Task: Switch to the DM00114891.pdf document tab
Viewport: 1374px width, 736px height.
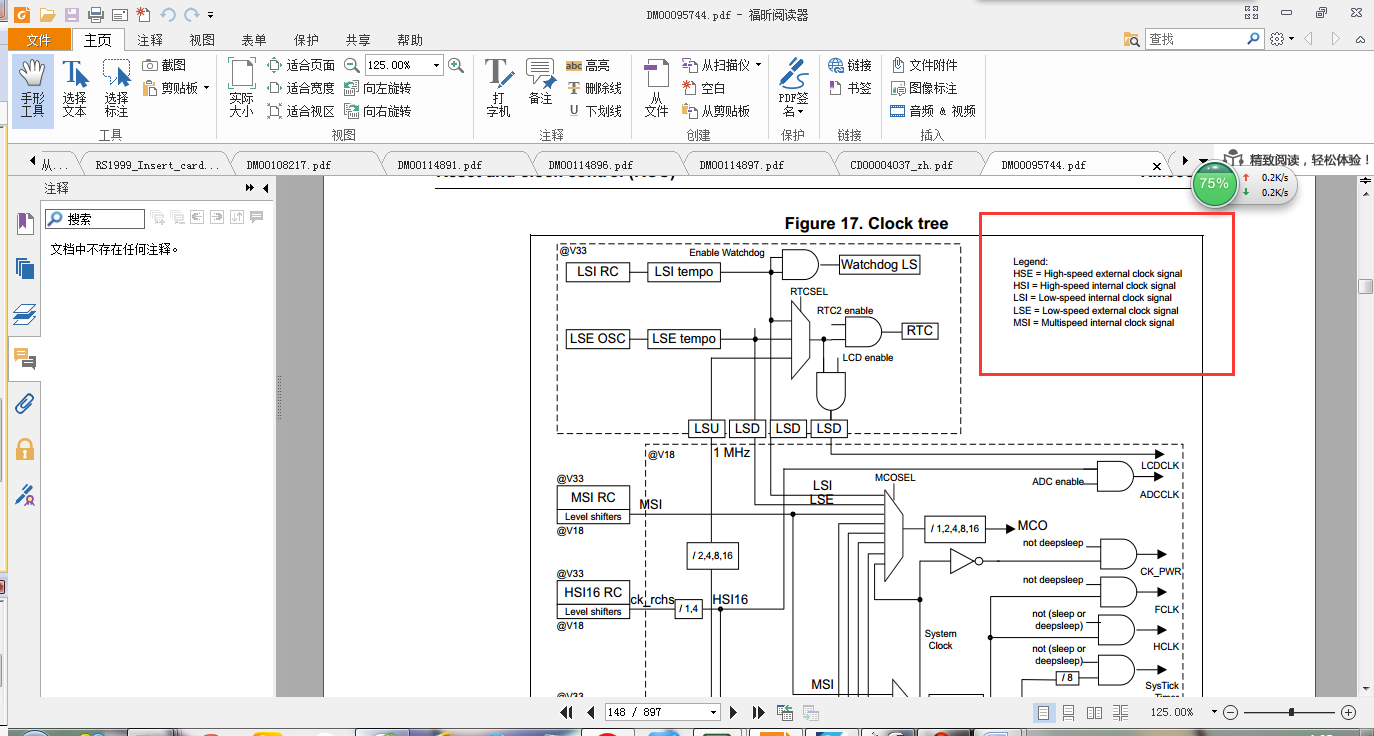Action: tap(439, 165)
